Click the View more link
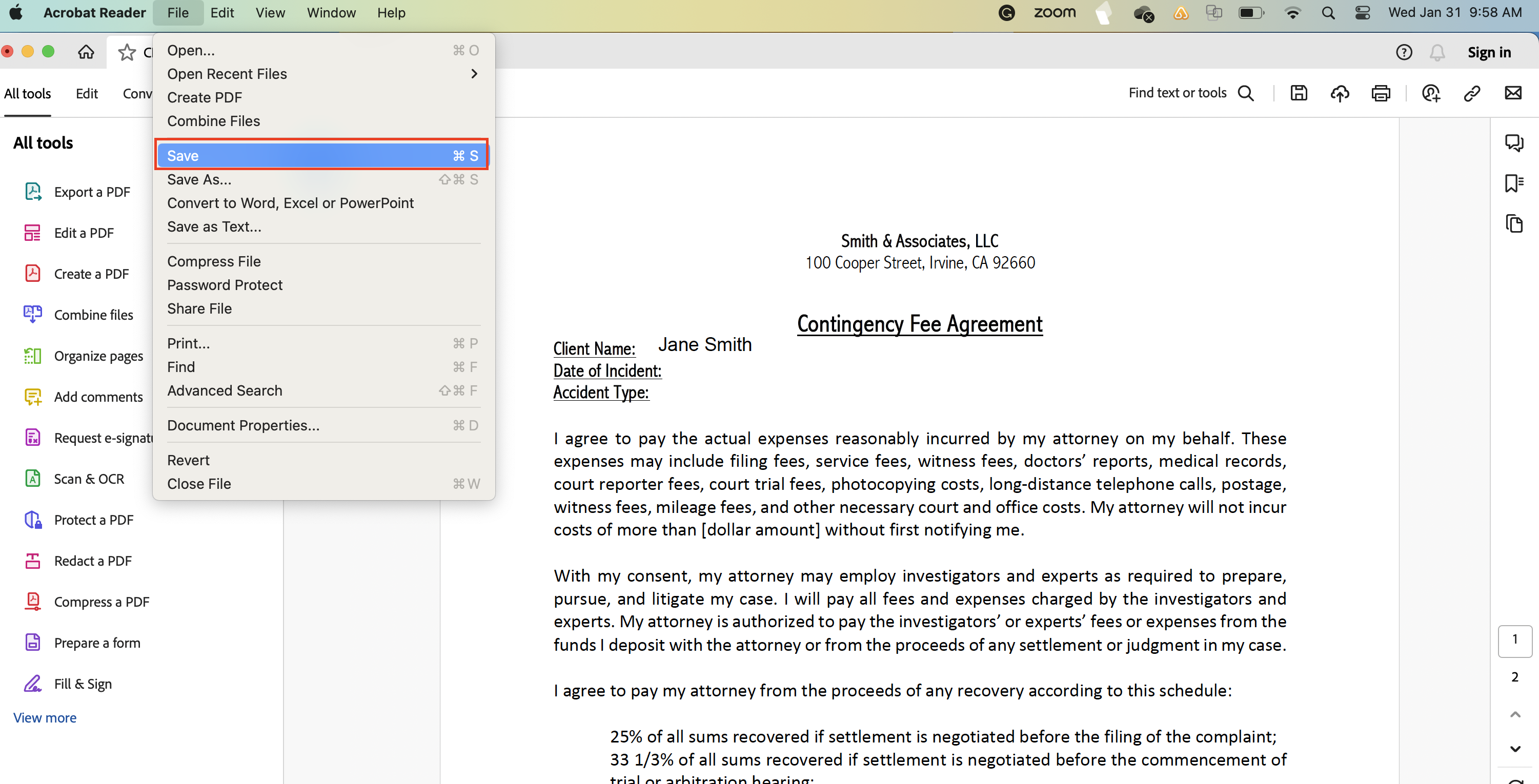Viewport: 1539px width, 784px height. click(x=45, y=718)
